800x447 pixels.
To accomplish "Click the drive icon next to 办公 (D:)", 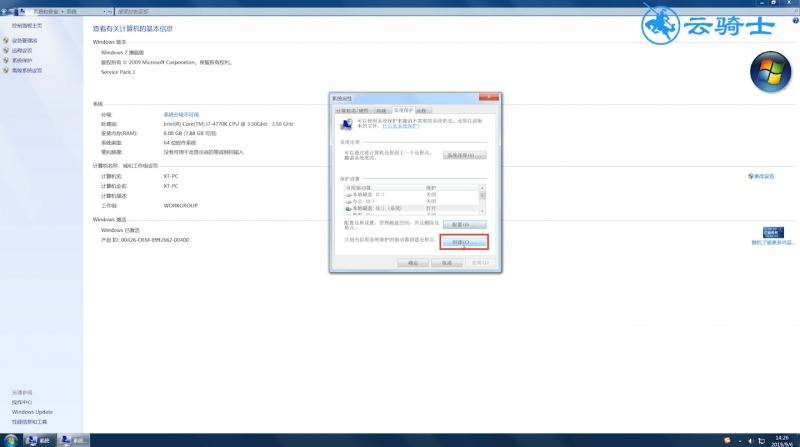I will click(348, 202).
